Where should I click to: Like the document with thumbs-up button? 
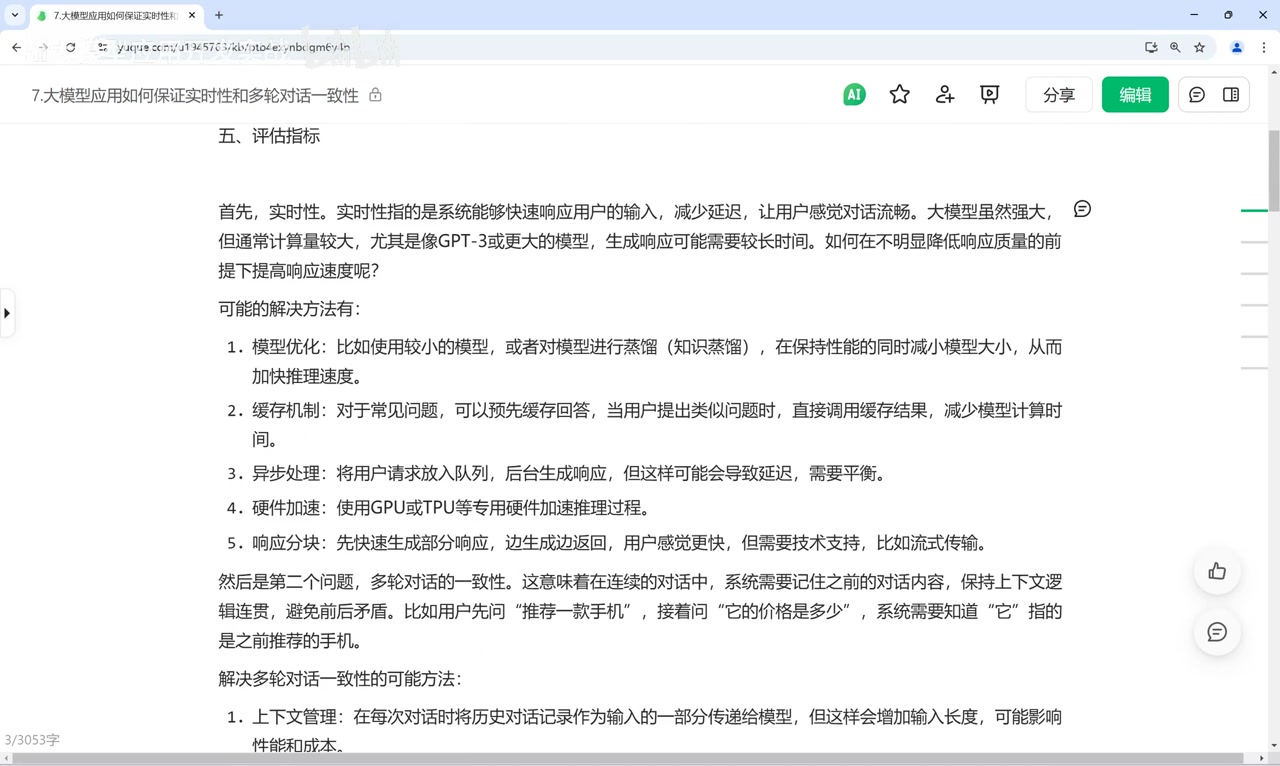point(1217,571)
